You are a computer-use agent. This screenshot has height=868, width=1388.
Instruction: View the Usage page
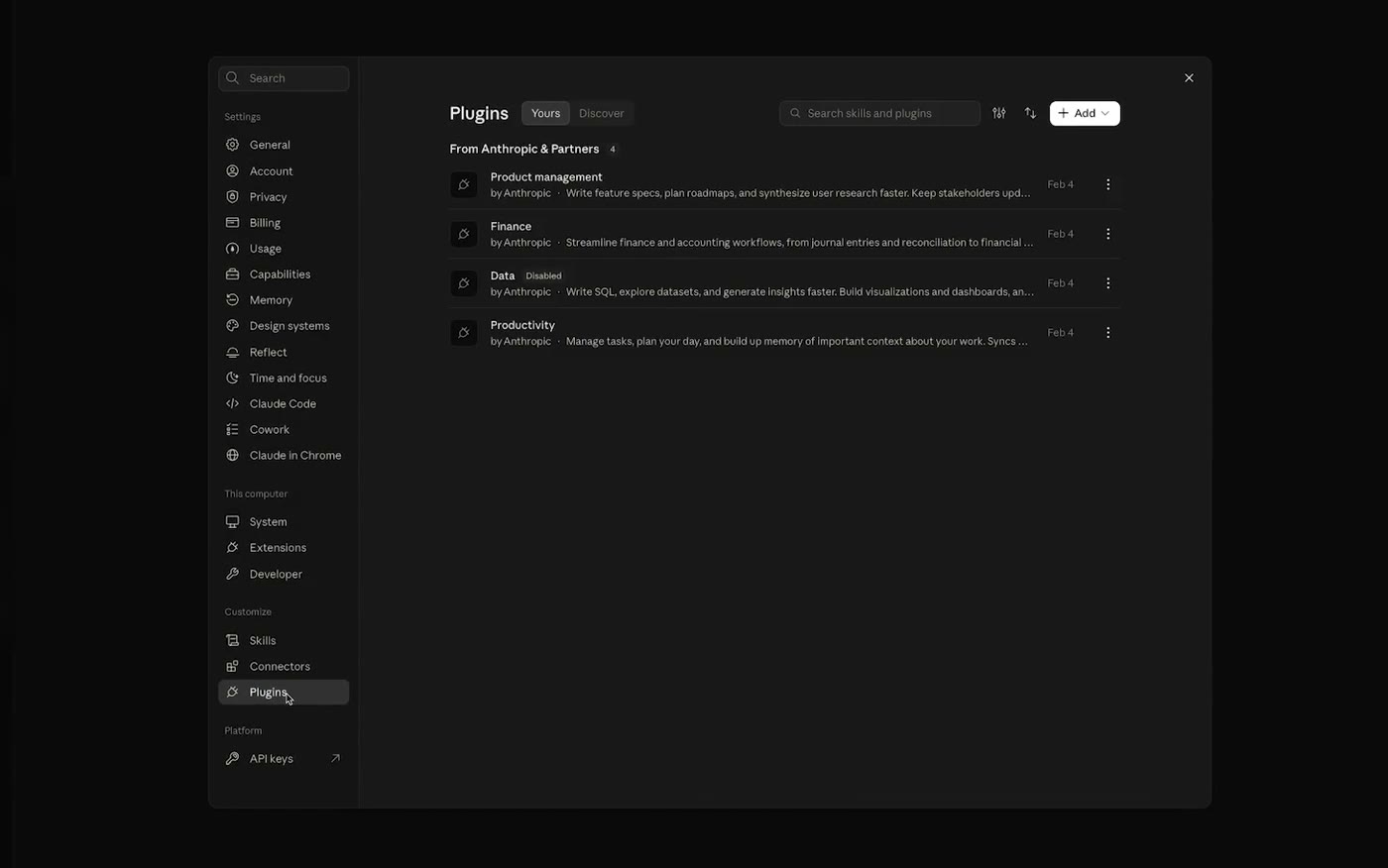[284, 248]
